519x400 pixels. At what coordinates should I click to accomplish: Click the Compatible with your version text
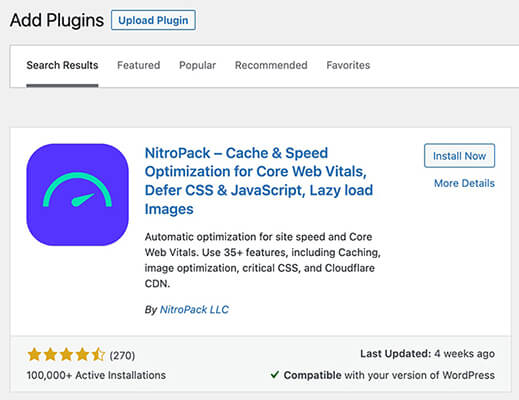pos(389,375)
